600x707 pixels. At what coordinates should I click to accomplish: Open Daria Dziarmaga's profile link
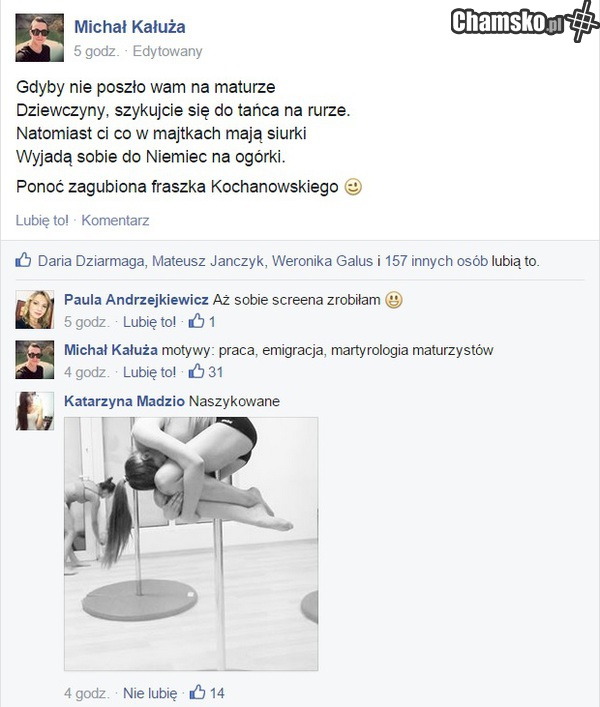[x=91, y=261]
